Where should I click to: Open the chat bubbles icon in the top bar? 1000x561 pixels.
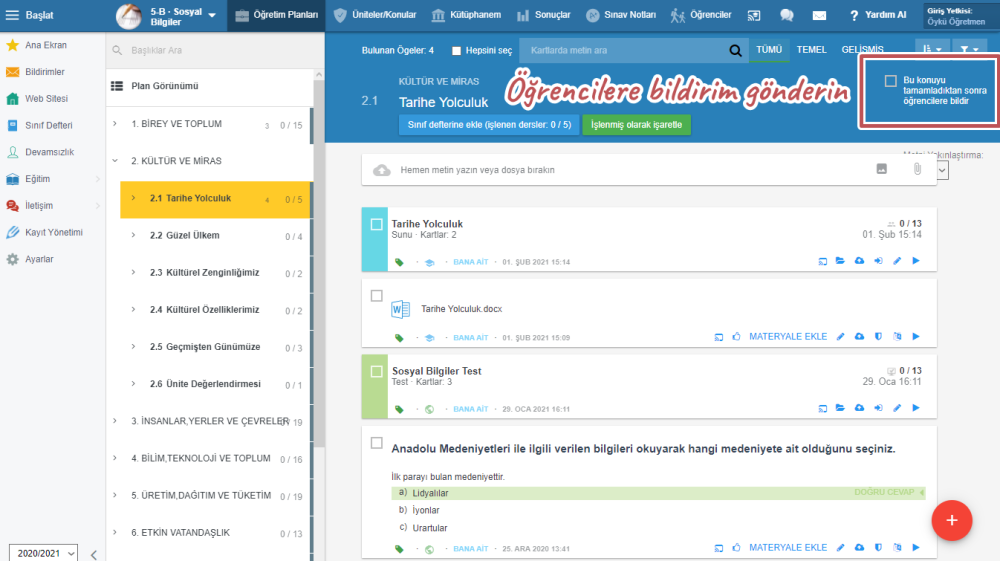786,15
